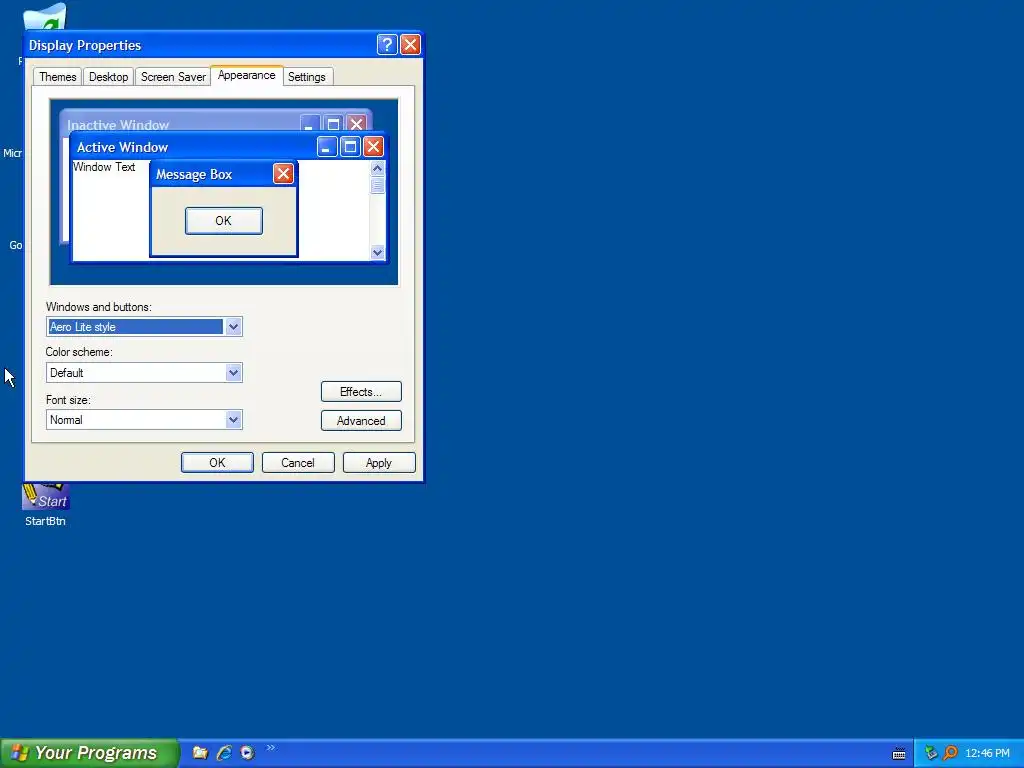The image size is (1024, 768).
Task: Launch the folder icon in Quick Launch
Action: point(200,753)
